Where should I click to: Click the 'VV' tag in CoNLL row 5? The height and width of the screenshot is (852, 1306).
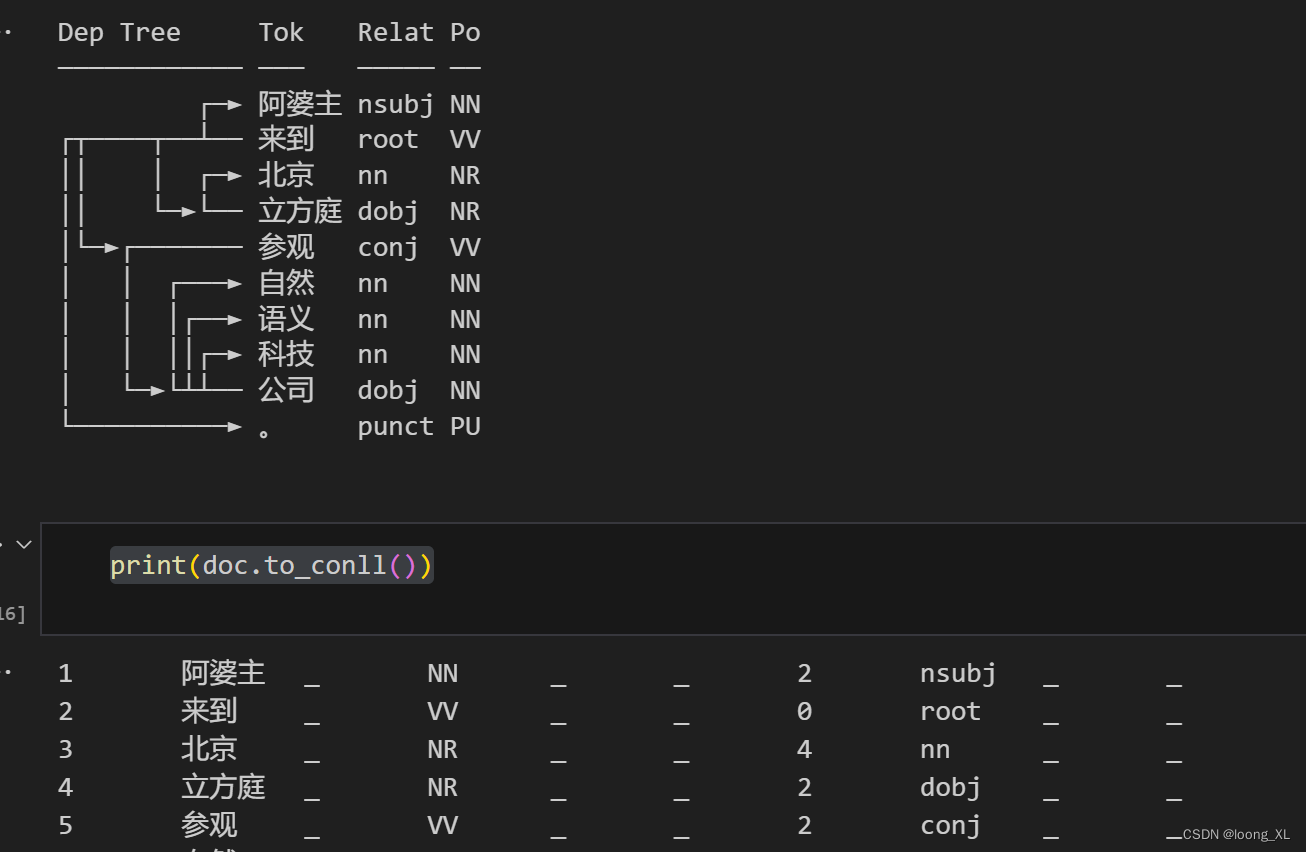point(442,825)
